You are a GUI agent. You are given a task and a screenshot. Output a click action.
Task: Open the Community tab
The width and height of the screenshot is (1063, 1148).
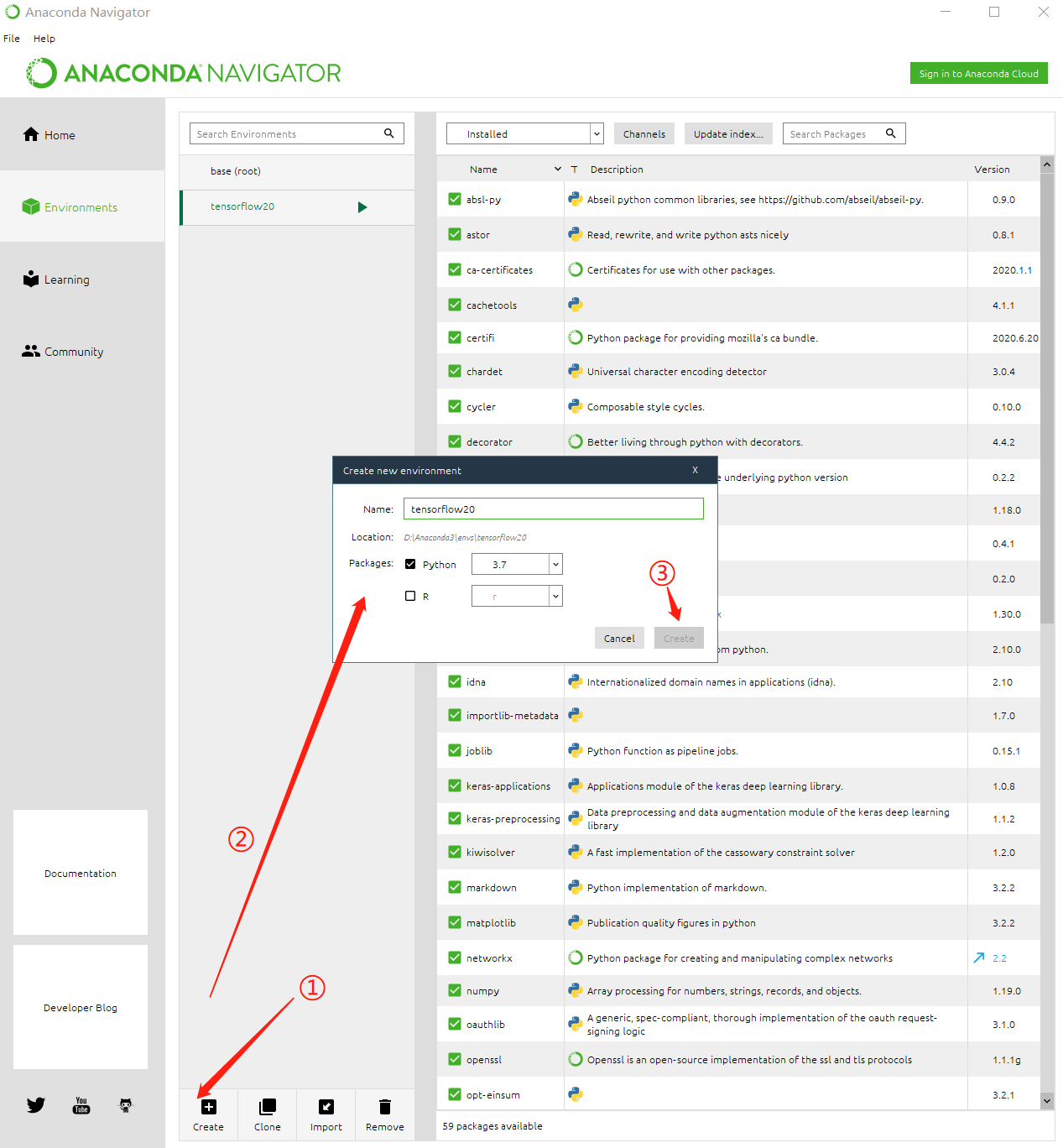(x=82, y=352)
